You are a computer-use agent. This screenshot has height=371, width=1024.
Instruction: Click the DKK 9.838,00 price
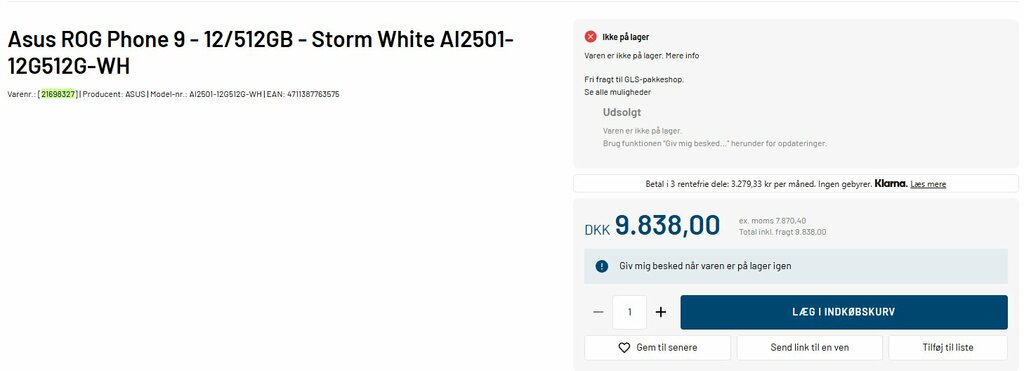click(652, 226)
